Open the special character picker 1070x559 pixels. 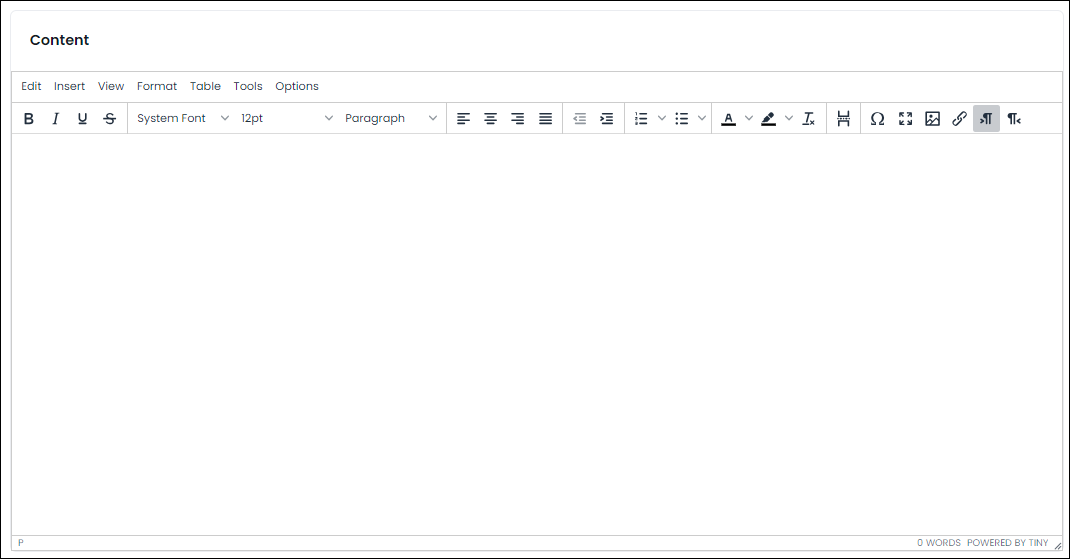tap(877, 118)
